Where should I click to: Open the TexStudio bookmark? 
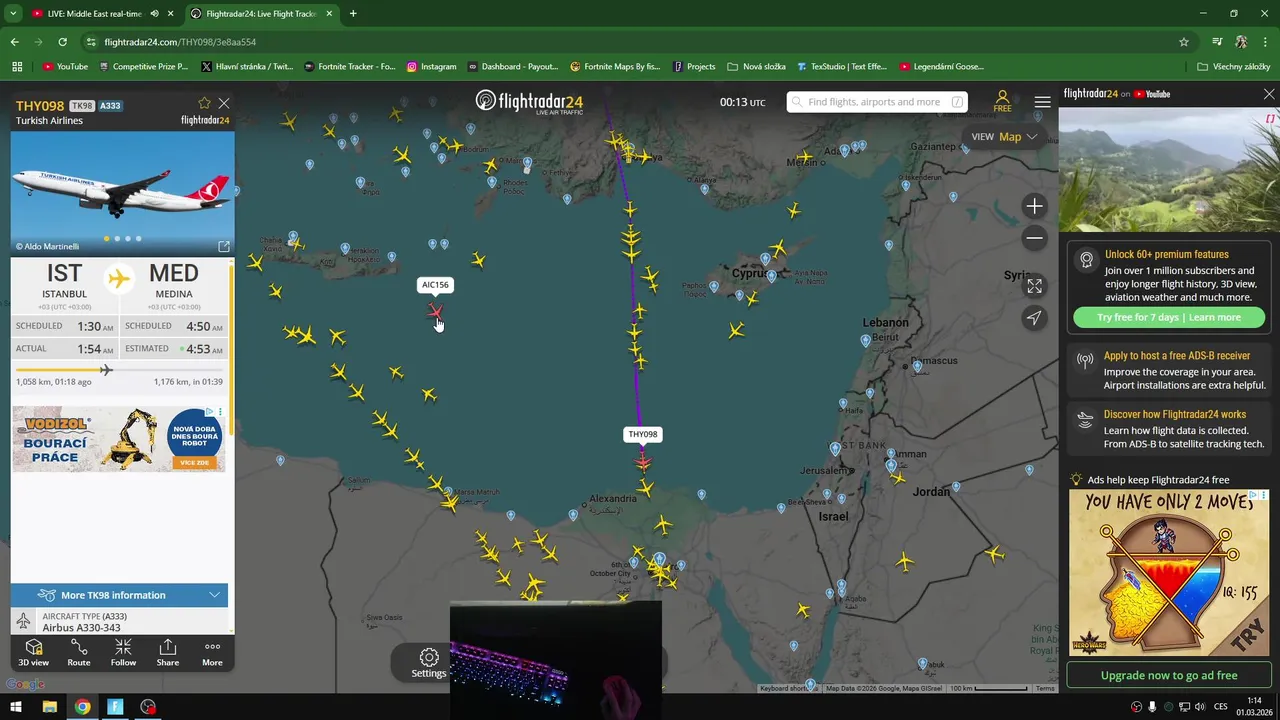tap(842, 67)
